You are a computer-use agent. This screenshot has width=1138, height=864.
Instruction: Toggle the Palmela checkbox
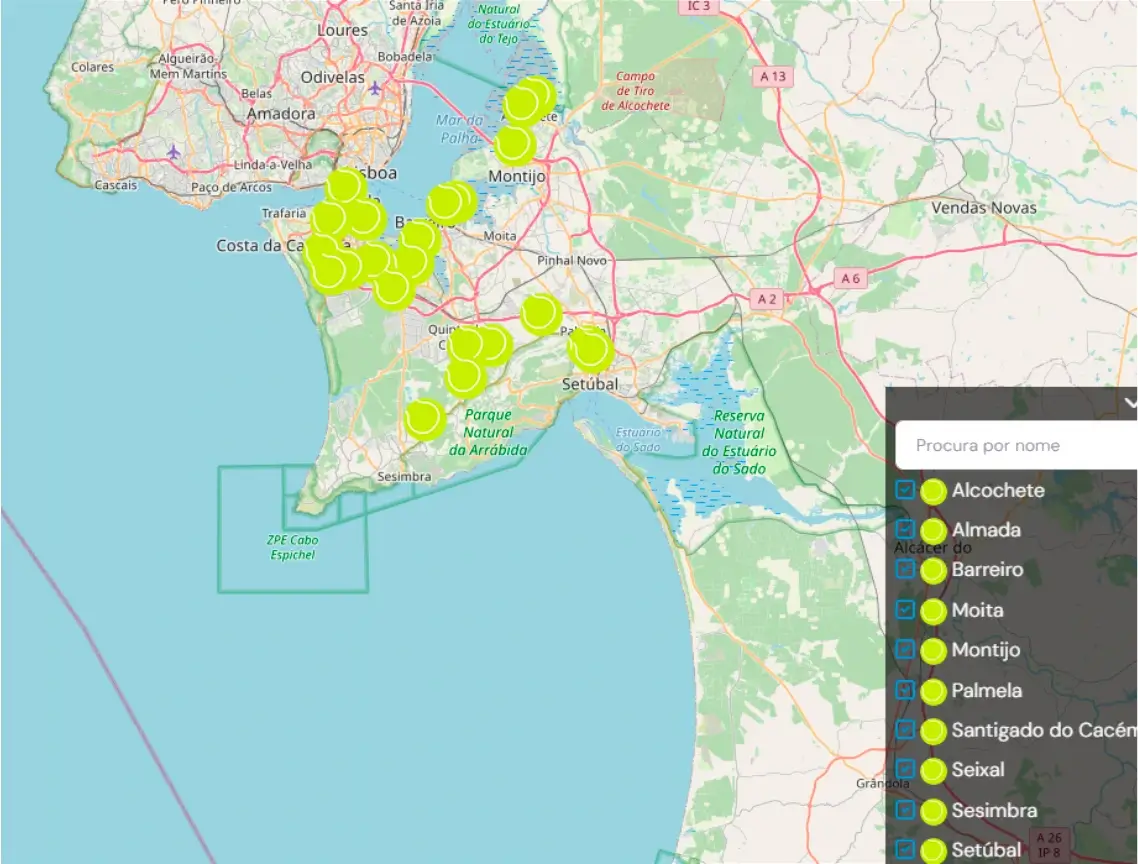tap(905, 690)
